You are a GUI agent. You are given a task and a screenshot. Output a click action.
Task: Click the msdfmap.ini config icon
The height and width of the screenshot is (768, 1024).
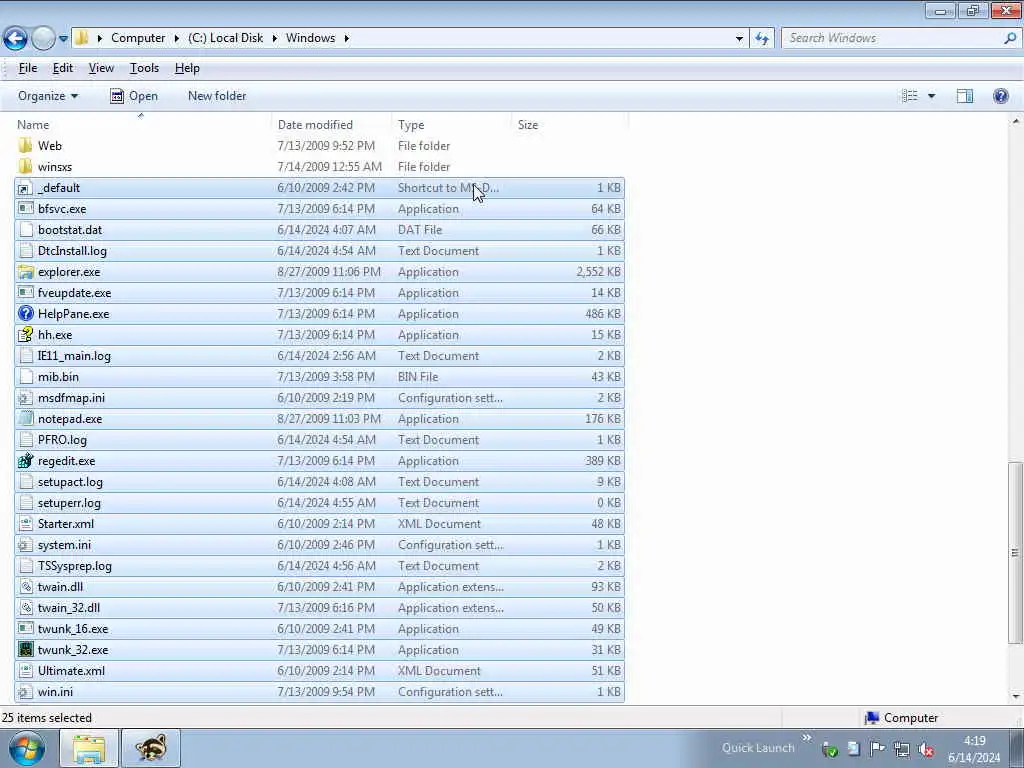point(25,398)
